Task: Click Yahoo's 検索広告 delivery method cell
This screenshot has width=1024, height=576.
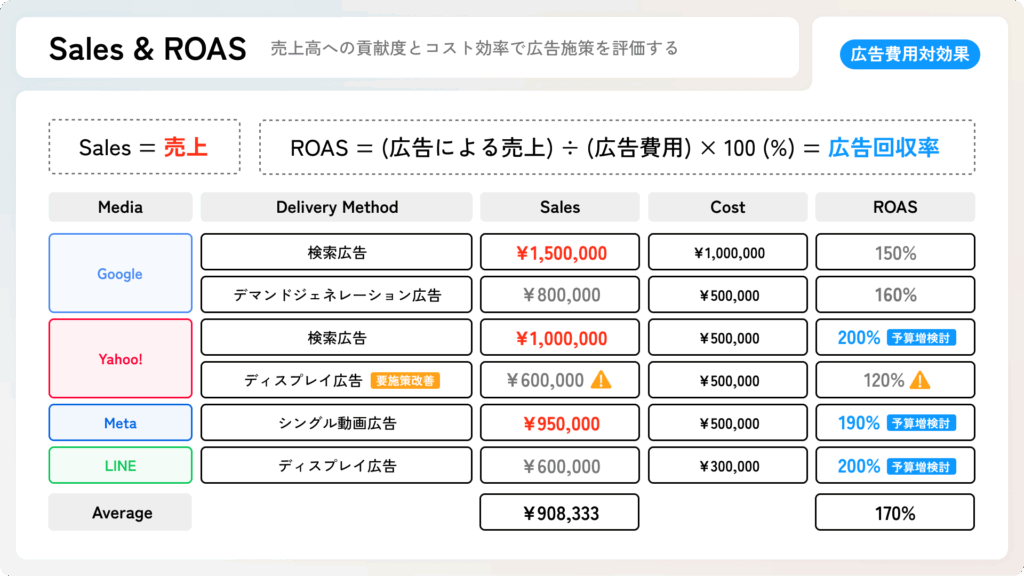Action: coord(336,337)
